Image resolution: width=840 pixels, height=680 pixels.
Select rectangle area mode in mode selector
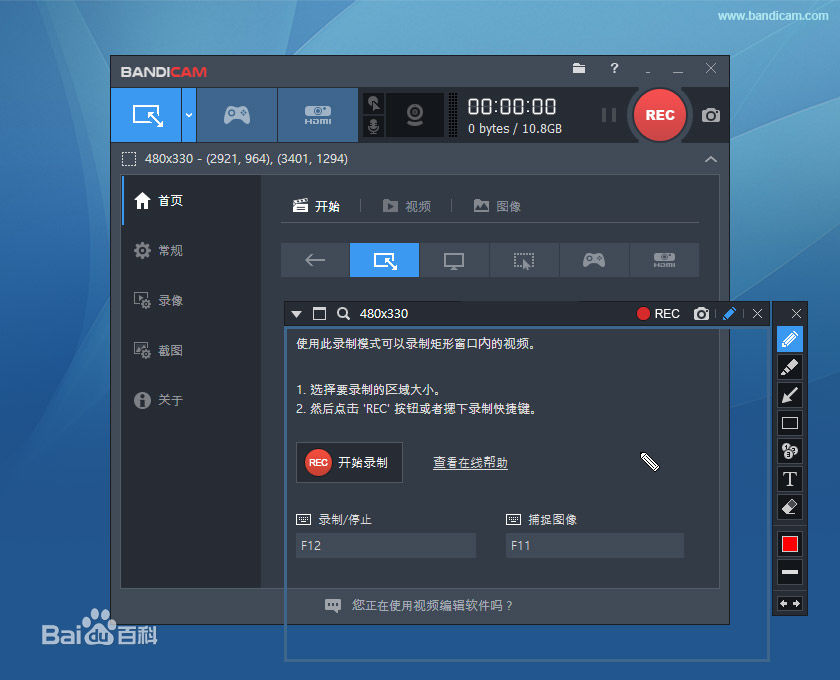385,260
